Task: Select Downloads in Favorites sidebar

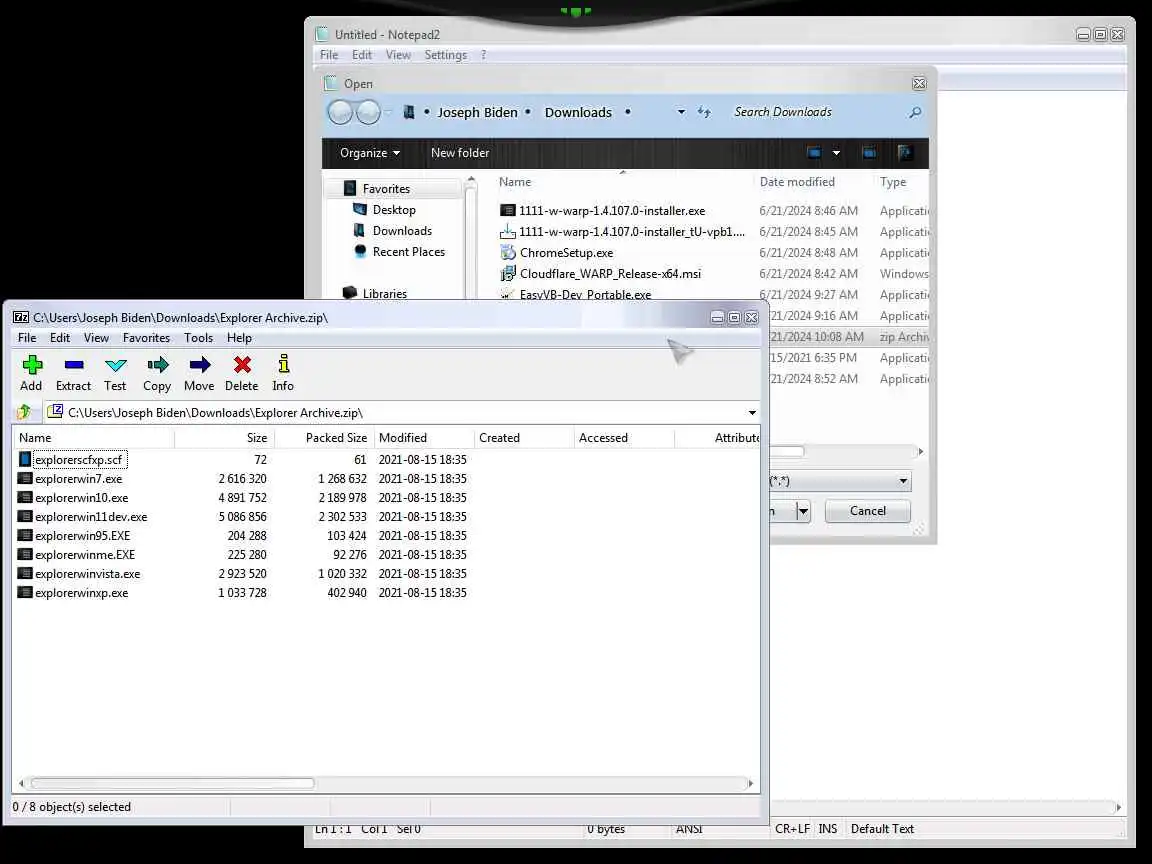Action: pyautogui.click(x=402, y=231)
